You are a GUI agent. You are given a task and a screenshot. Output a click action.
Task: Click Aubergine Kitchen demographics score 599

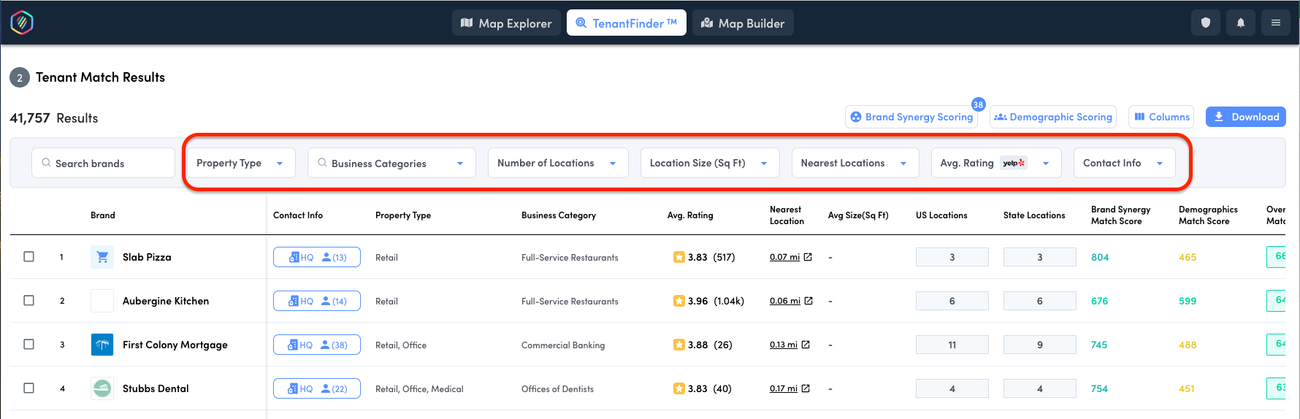click(x=1188, y=301)
